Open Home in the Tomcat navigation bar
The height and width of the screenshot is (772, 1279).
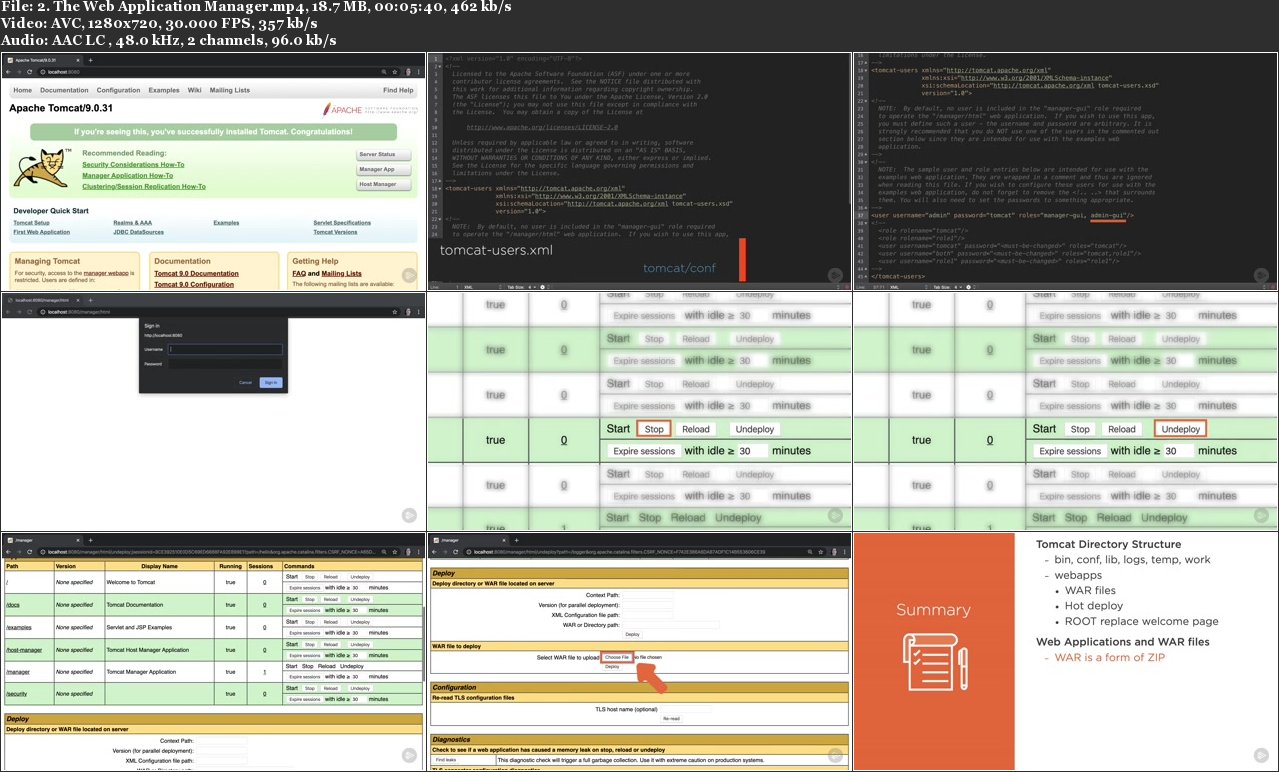coord(23,90)
